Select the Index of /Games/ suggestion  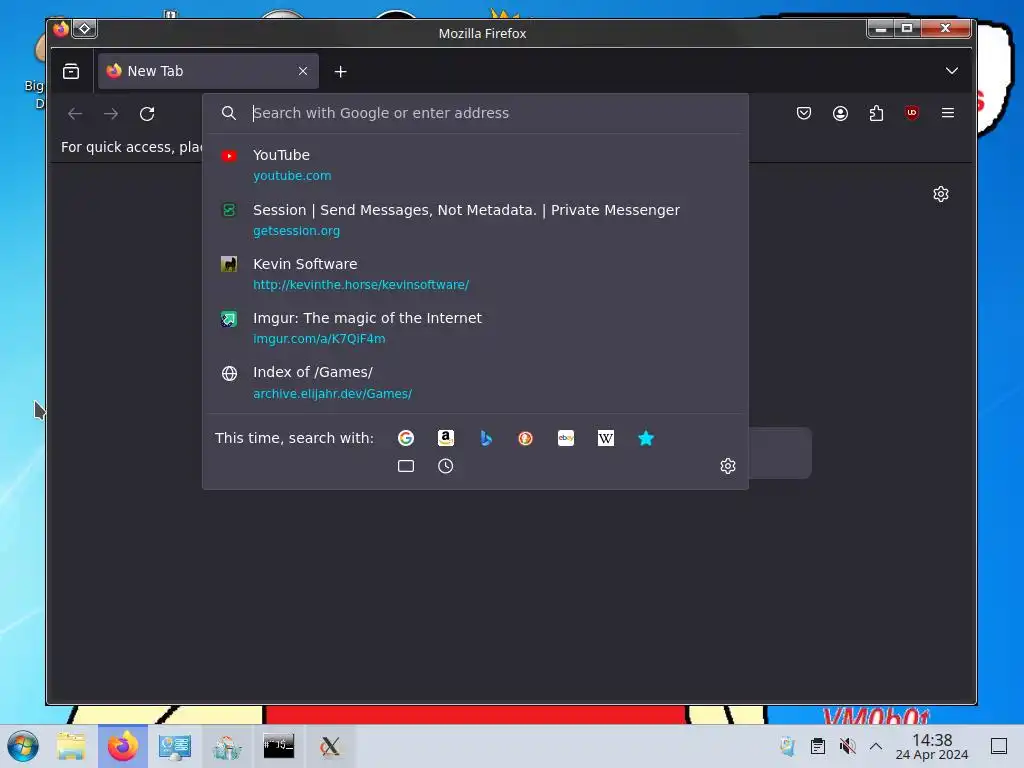pyautogui.click(x=475, y=382)
